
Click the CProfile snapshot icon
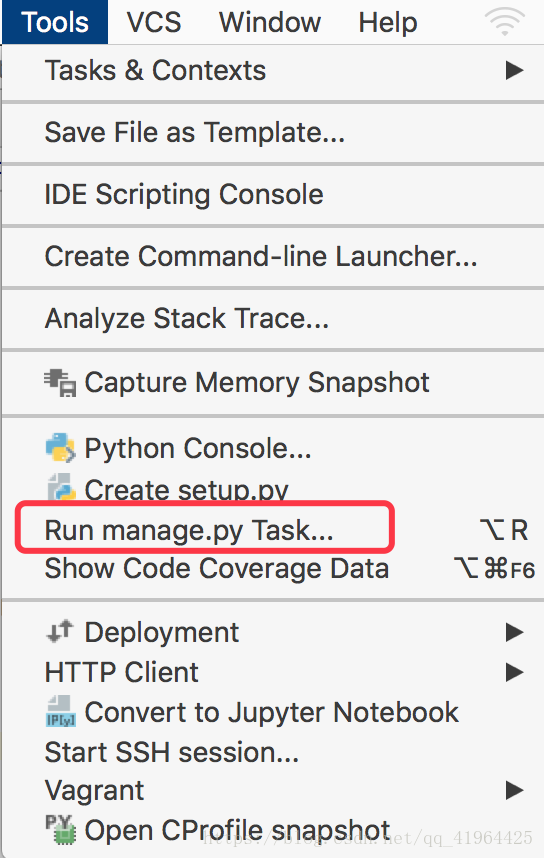[x=60, y=830]
